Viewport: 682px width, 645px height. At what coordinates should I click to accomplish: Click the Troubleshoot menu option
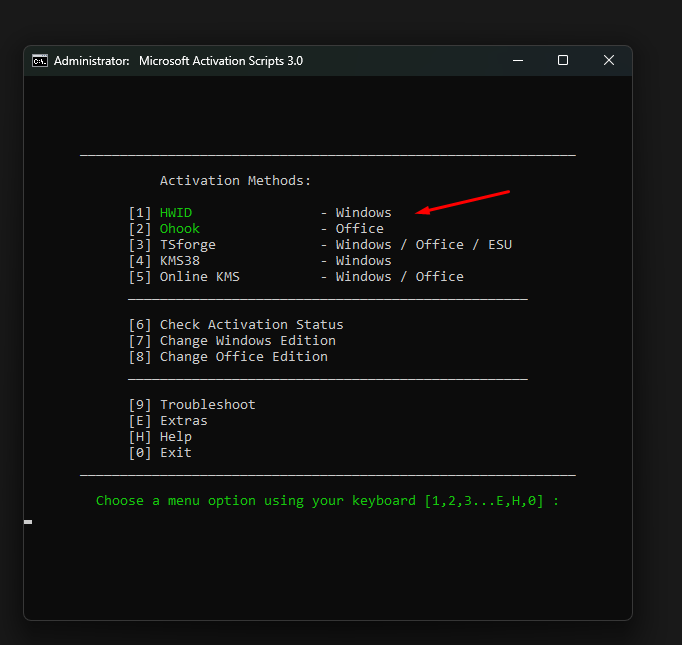coord(207,405)
